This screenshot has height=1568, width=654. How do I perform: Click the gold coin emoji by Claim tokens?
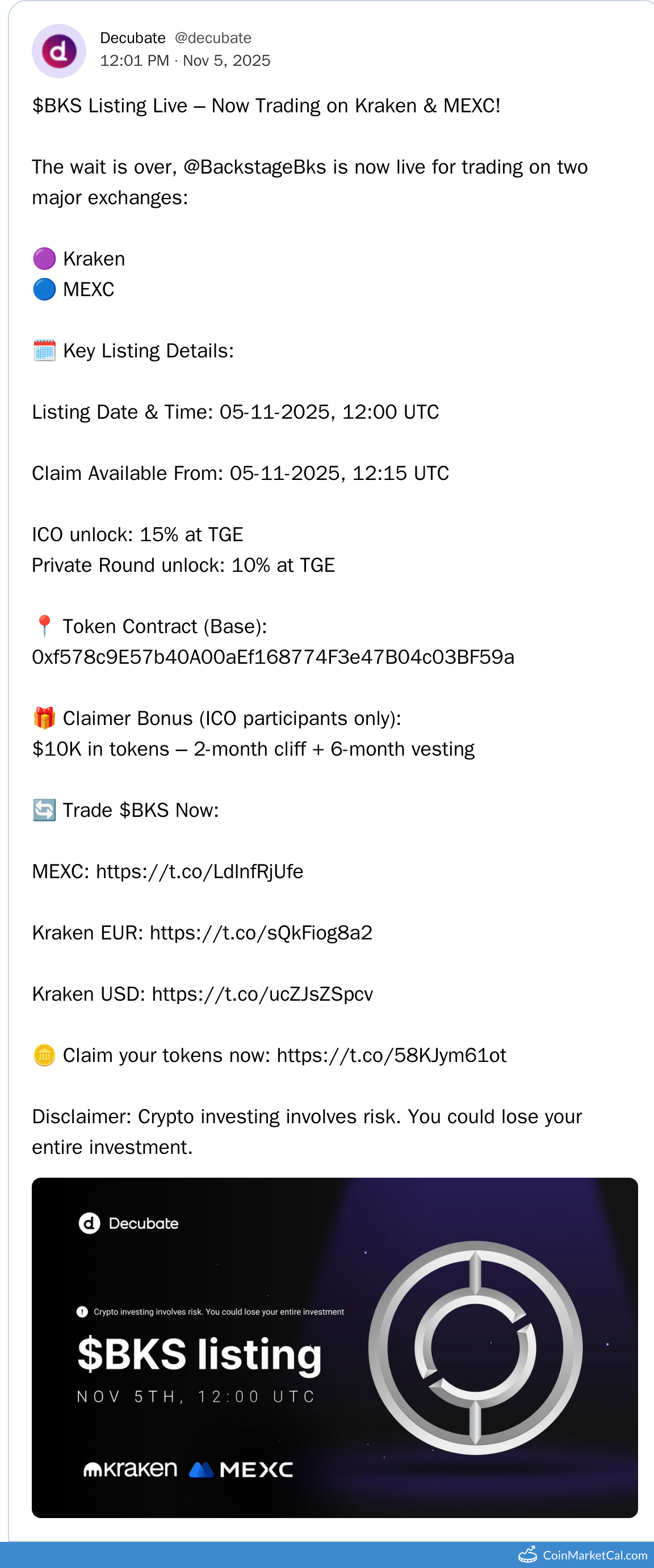[44, 1055]
